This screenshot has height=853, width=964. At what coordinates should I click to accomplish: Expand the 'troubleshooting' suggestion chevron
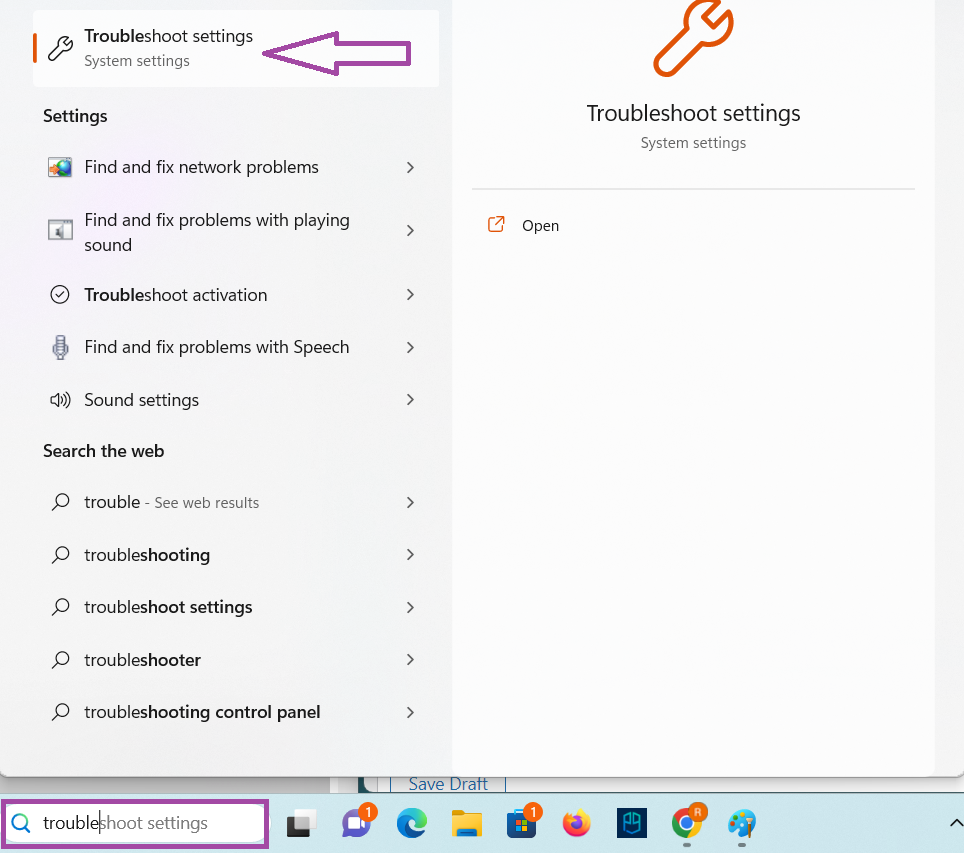410,555
